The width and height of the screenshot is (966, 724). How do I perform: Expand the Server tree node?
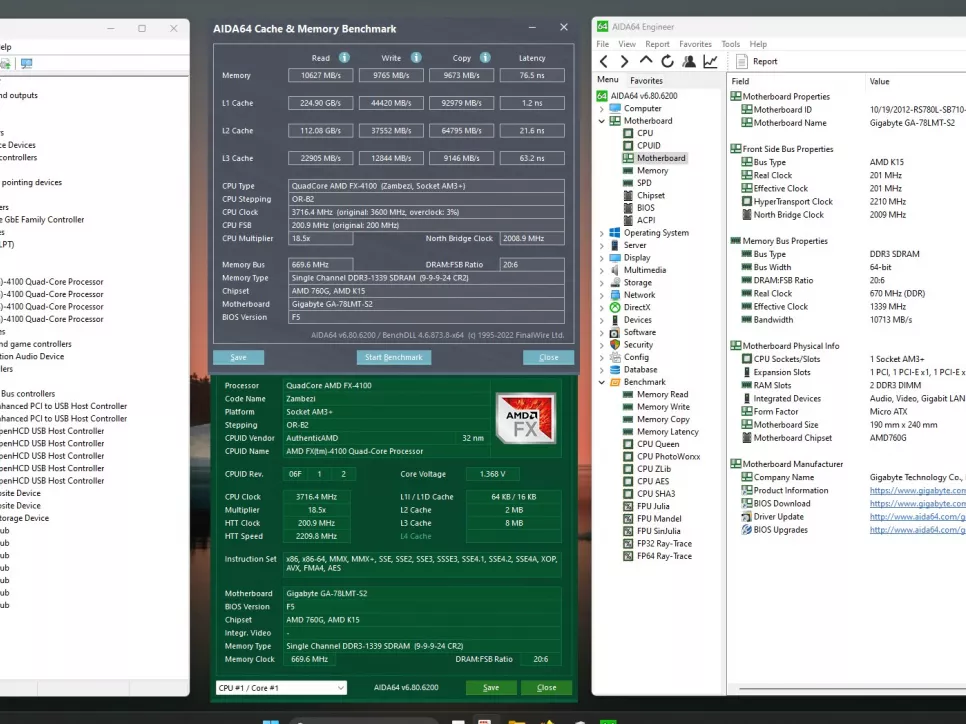point(602,245)
